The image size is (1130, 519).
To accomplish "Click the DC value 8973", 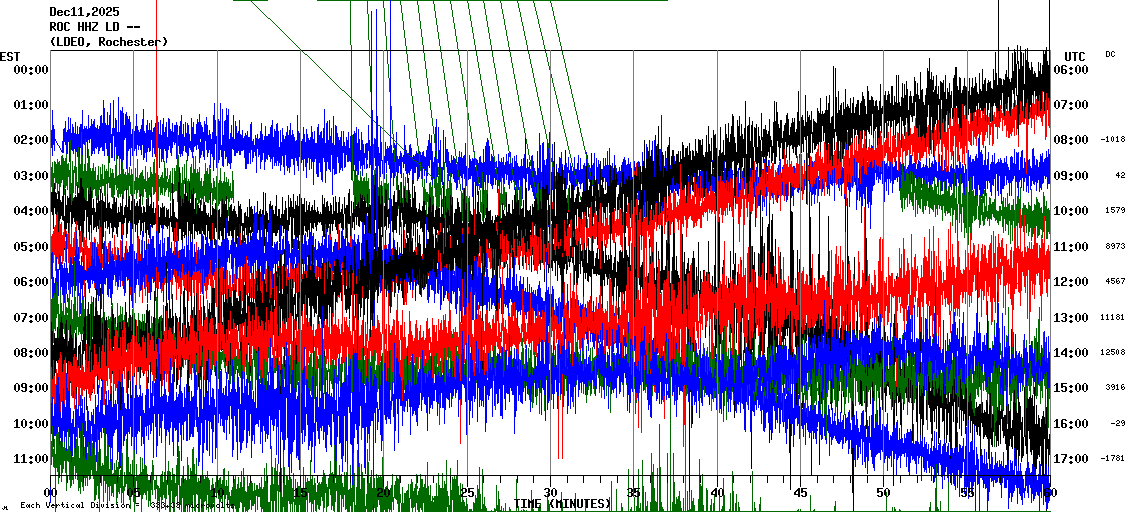I will click(1113, 246).
